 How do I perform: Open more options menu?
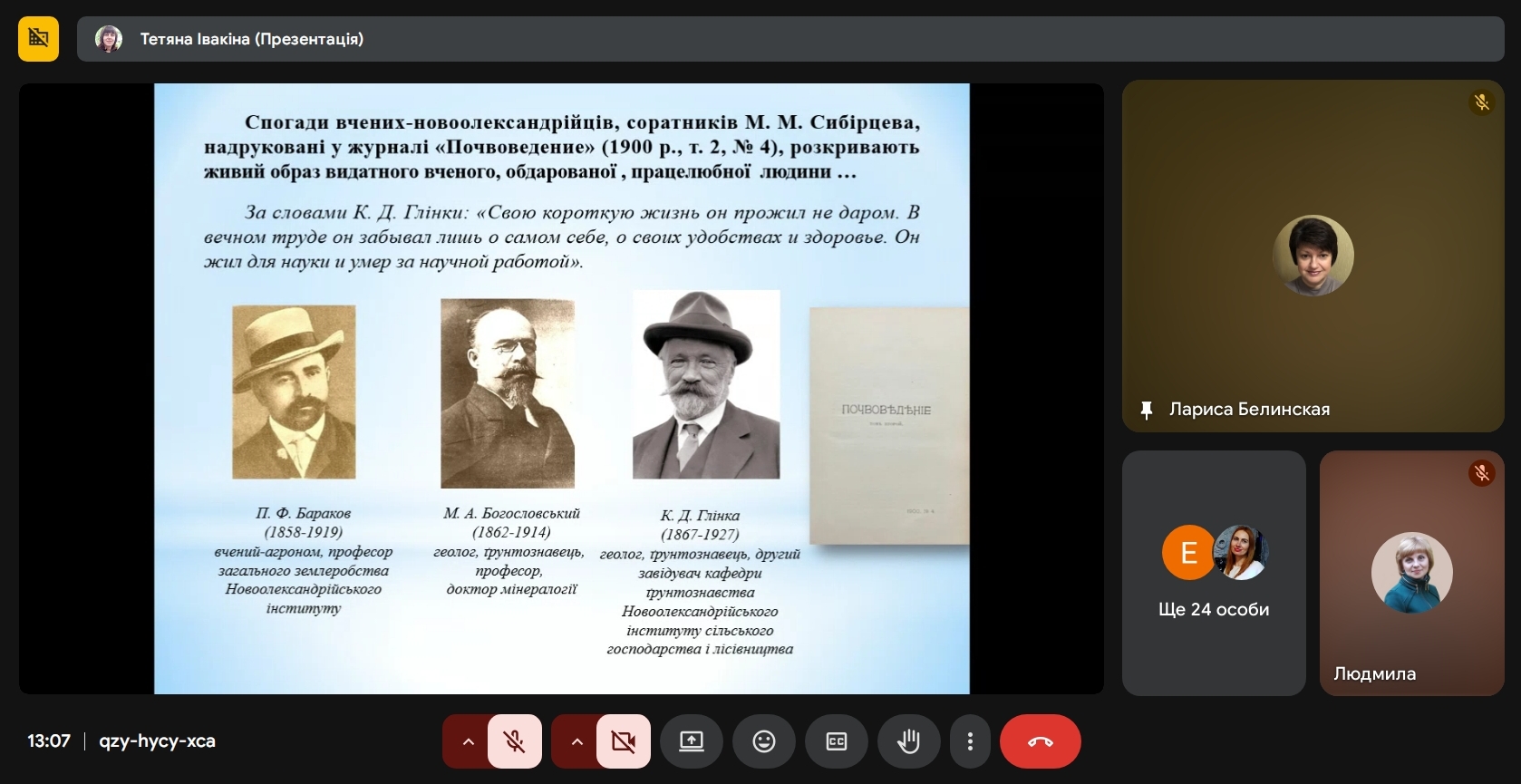[970, 741]
